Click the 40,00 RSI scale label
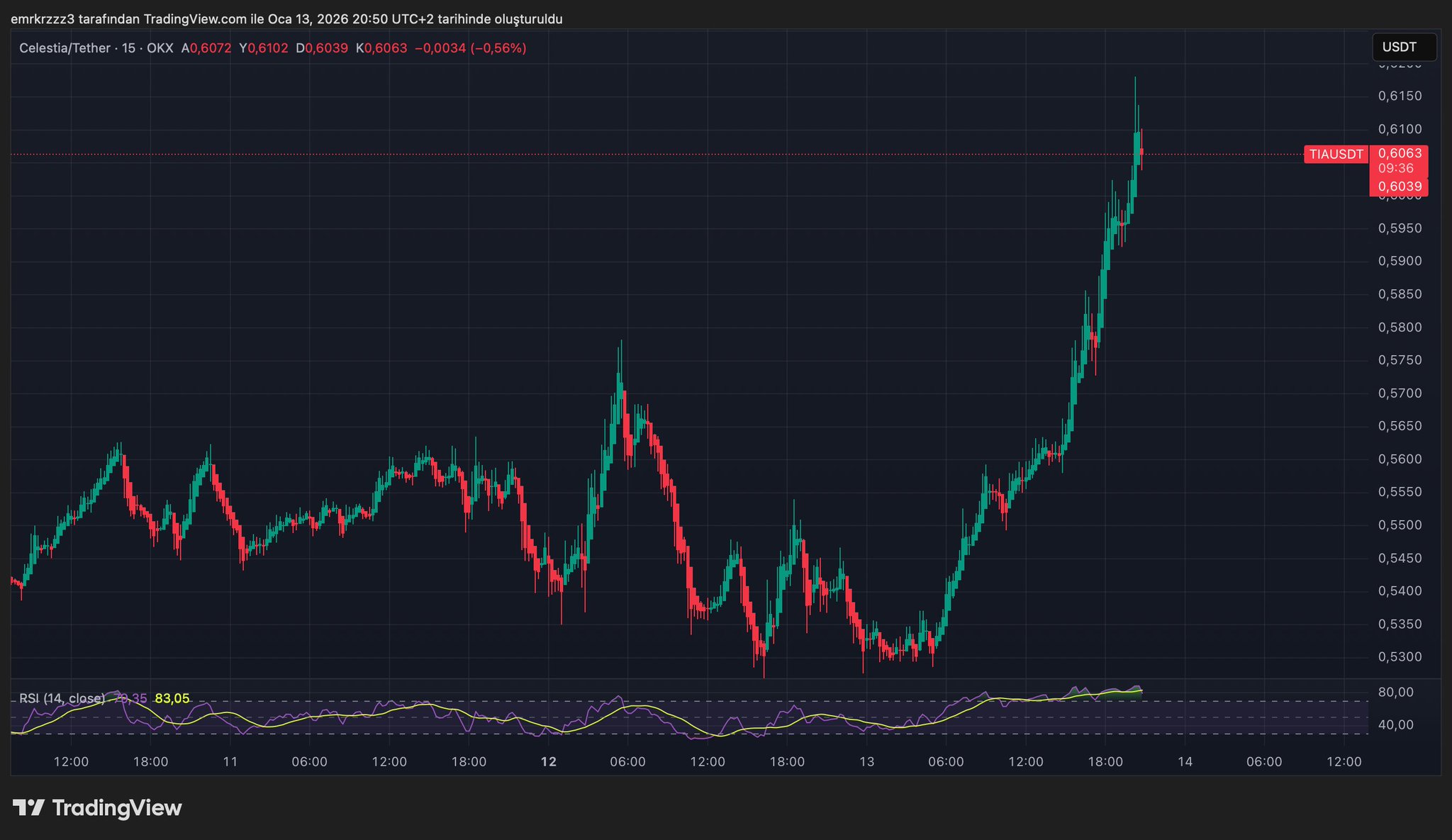This screenshot has width=1452, height=840. [x=1395, y=724]
